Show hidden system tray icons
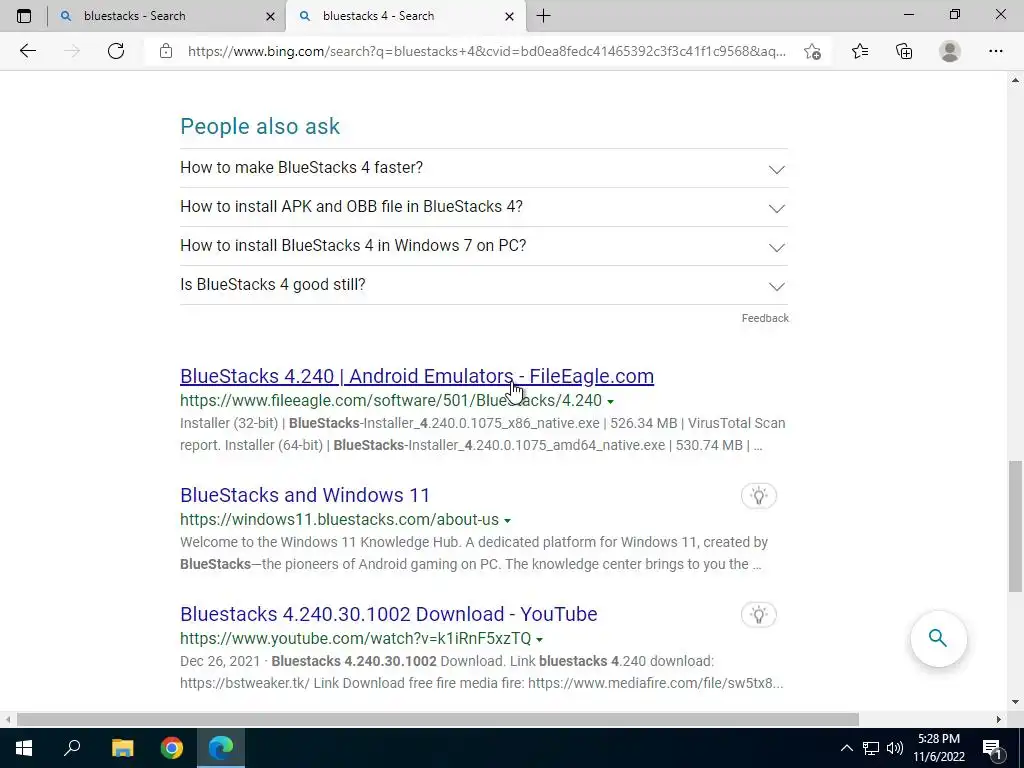The width and height of the screenshot is (1024, 768). click(846, 748)
